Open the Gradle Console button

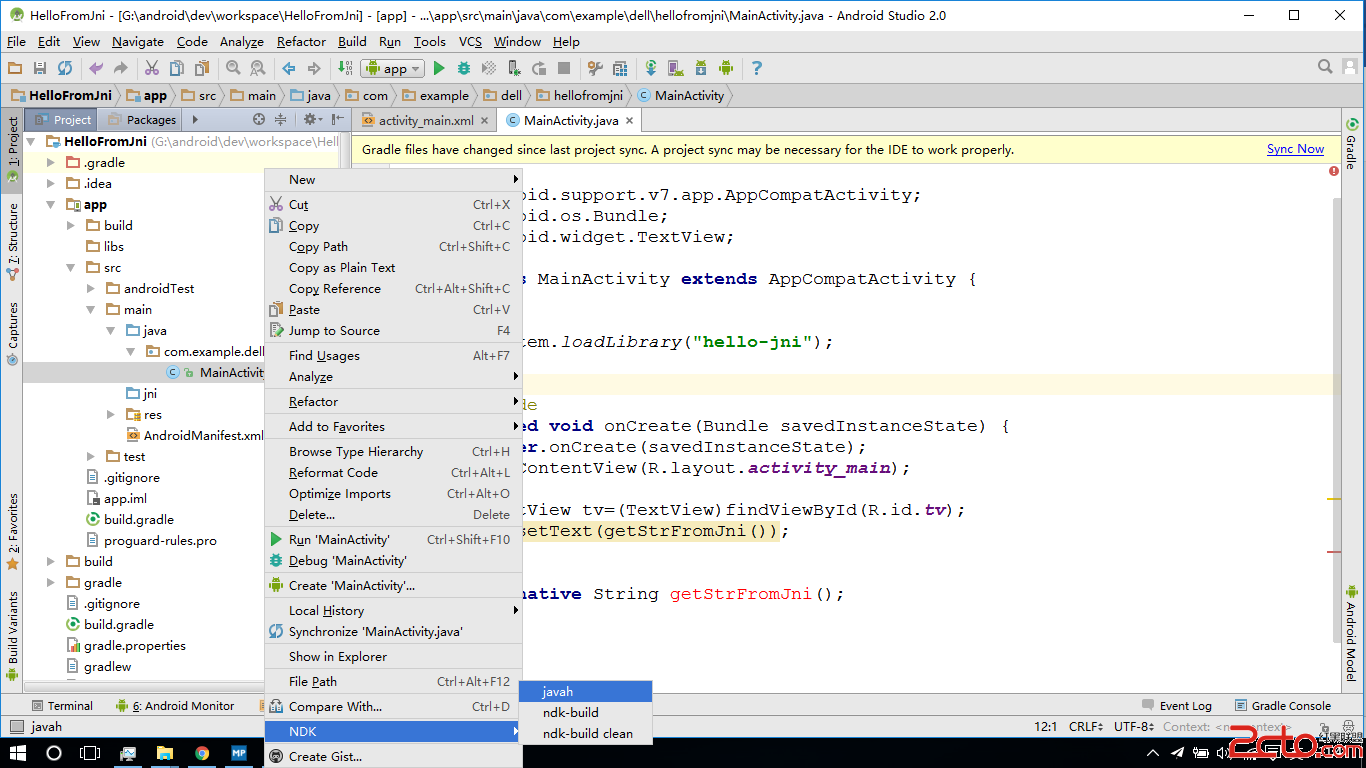[x=1283, y=705]
